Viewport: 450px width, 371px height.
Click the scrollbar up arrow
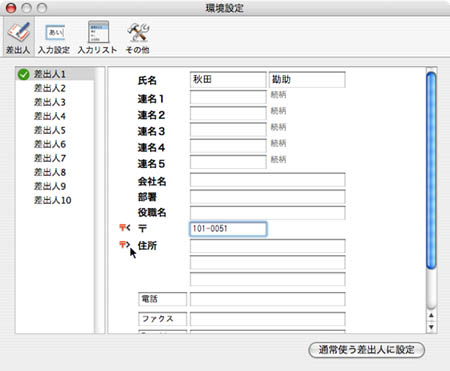pos(431,315)
